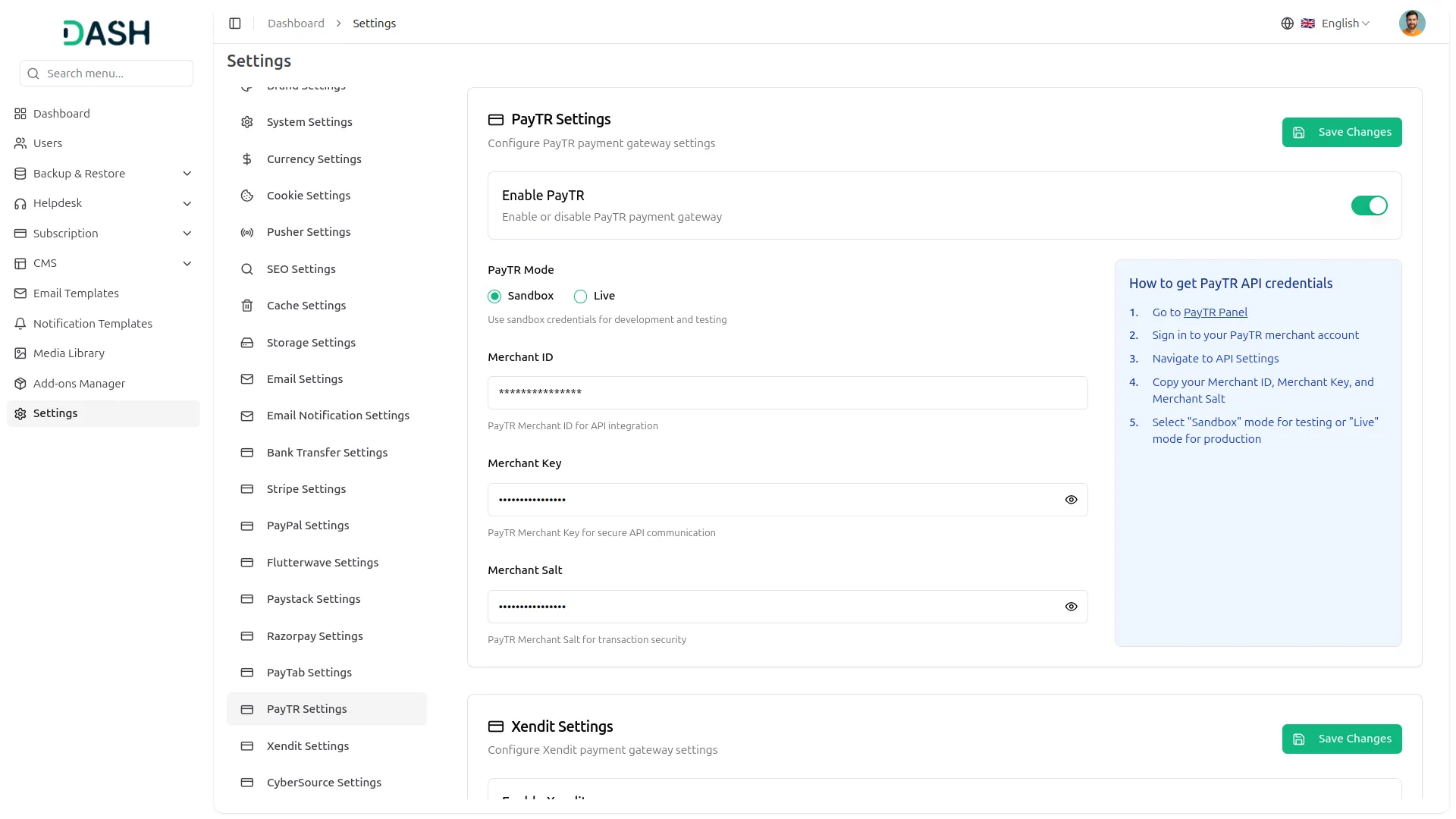
Task: Go to Email Templates in sidebar
Action: click(76, 293)
